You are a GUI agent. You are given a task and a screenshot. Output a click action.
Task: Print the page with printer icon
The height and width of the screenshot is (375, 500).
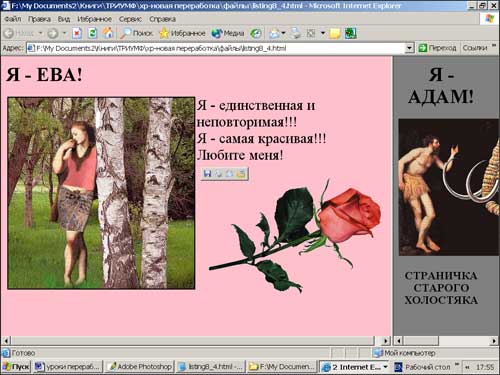(295, 33)
